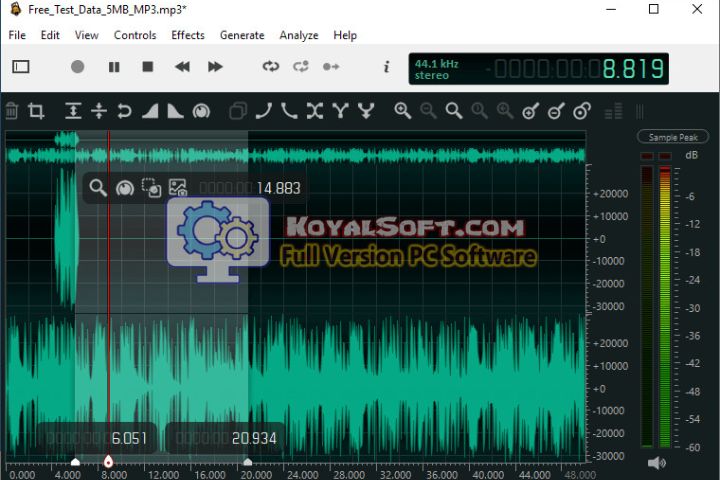Zoom out on the waveform
This screenshot has height=480, width=720.
tap(428, 111)
